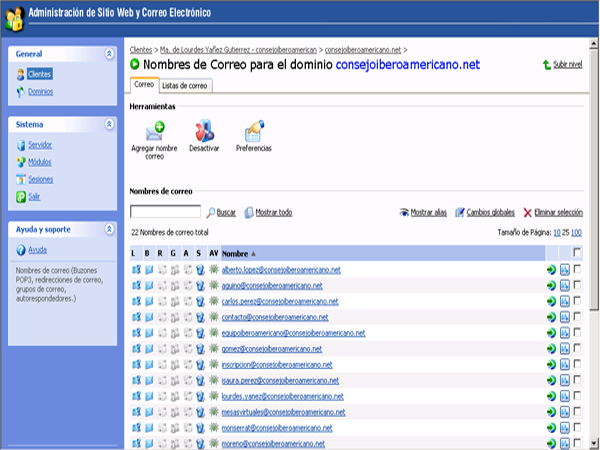Click the Buscar link
The image size is (600, 450).
(x=226, y=212)
